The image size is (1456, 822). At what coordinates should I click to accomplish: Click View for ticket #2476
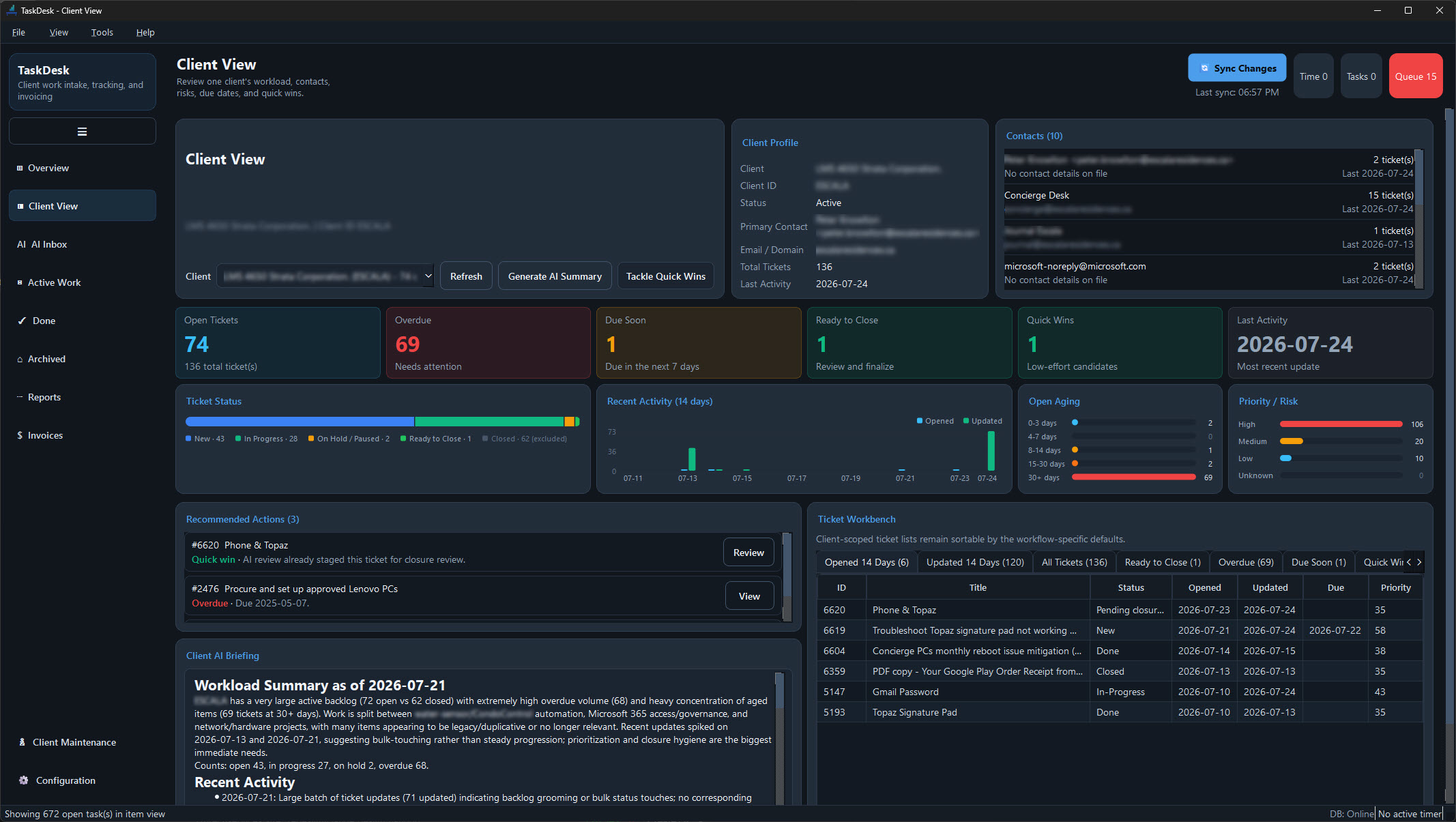pyautogui.click(x=749, y=597)
